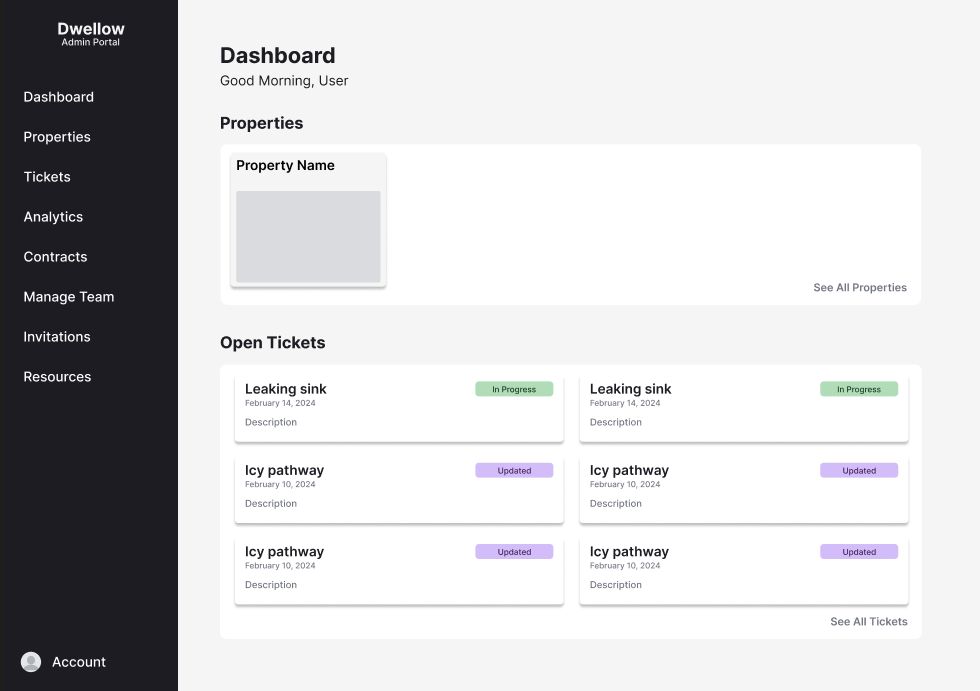This screenshot has width=980, height=691.
Task: Click the Dwellow Admin Portal logo
Action: click(91, 34)
